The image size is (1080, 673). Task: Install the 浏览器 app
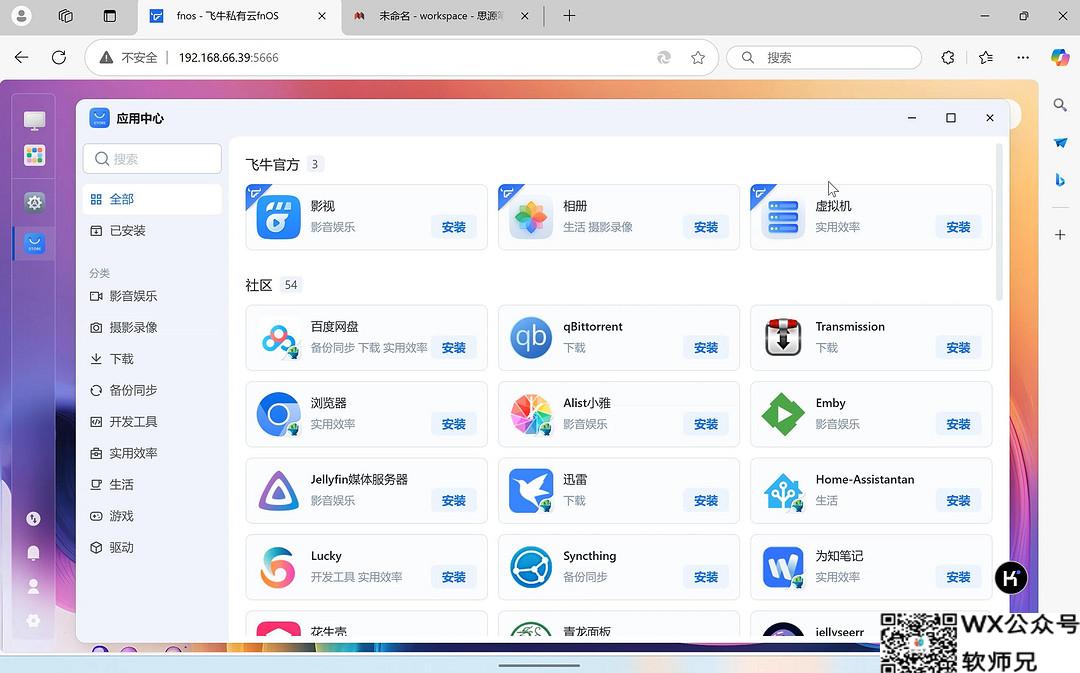[x=454, y=424]
